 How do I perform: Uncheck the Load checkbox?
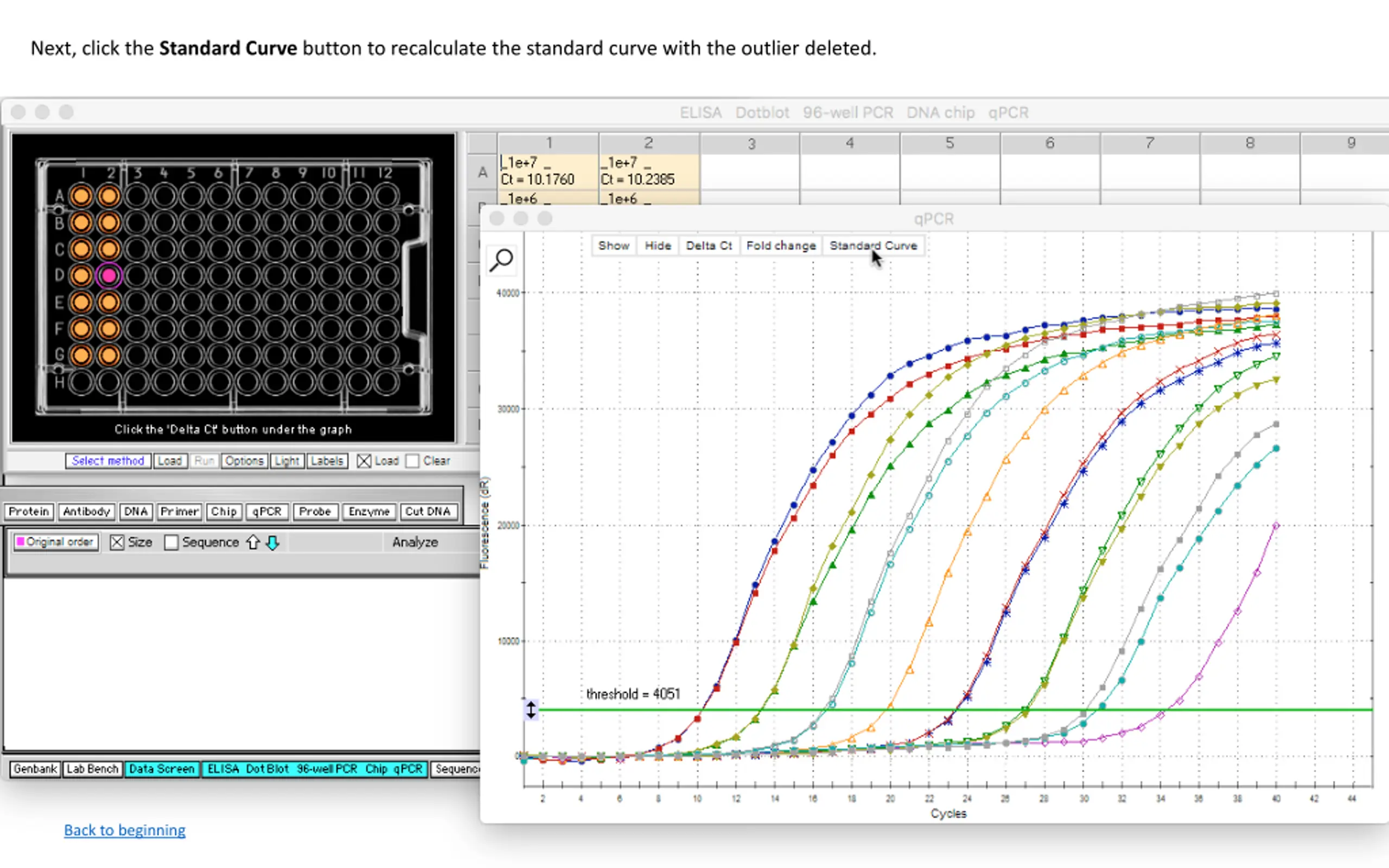coord(364,461)
